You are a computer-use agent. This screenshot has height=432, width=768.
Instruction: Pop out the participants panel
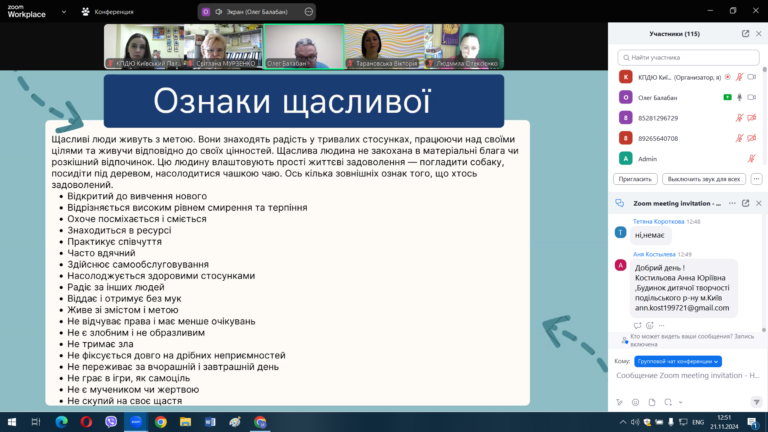(x=745, y=33)
